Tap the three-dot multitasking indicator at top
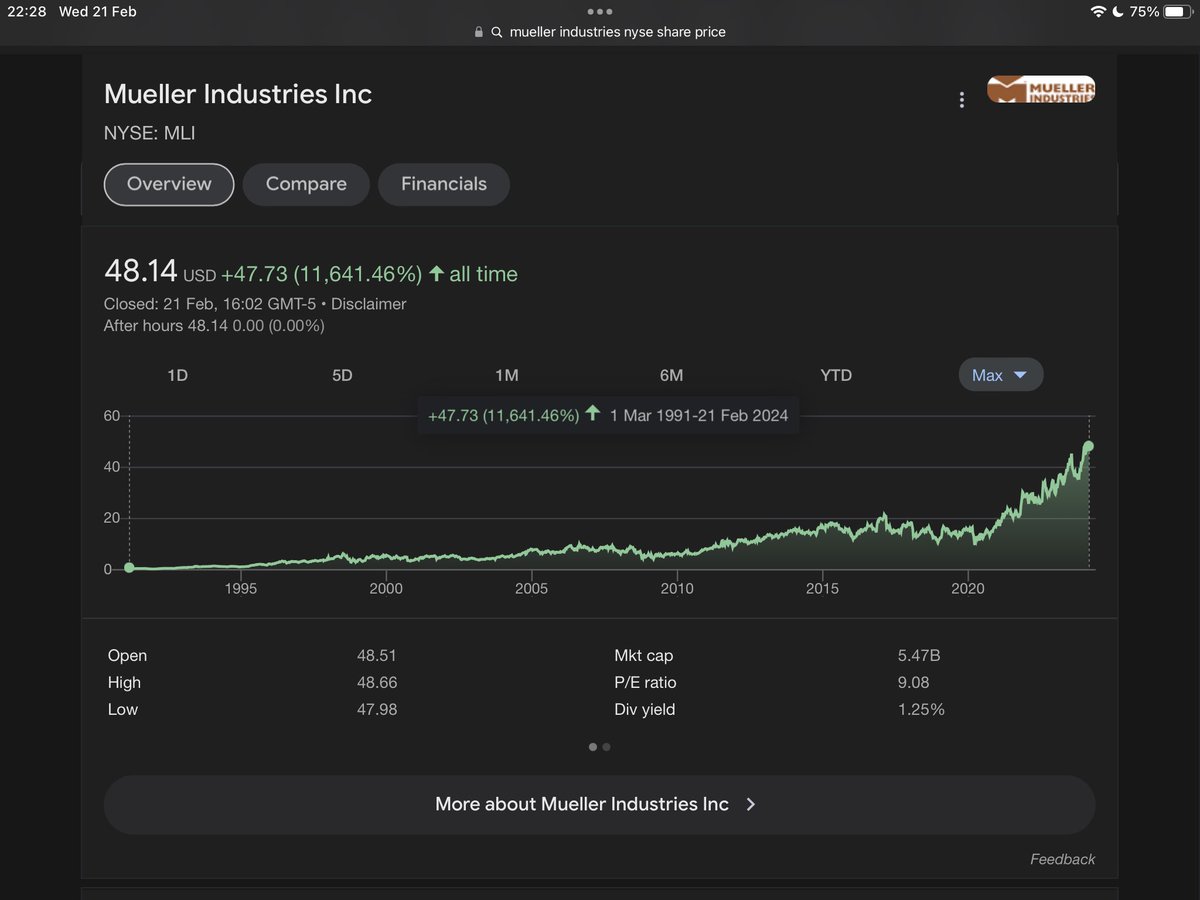The width and height of the screenshot is (1200, 900). pyautogui.click(x=600, y=12)
